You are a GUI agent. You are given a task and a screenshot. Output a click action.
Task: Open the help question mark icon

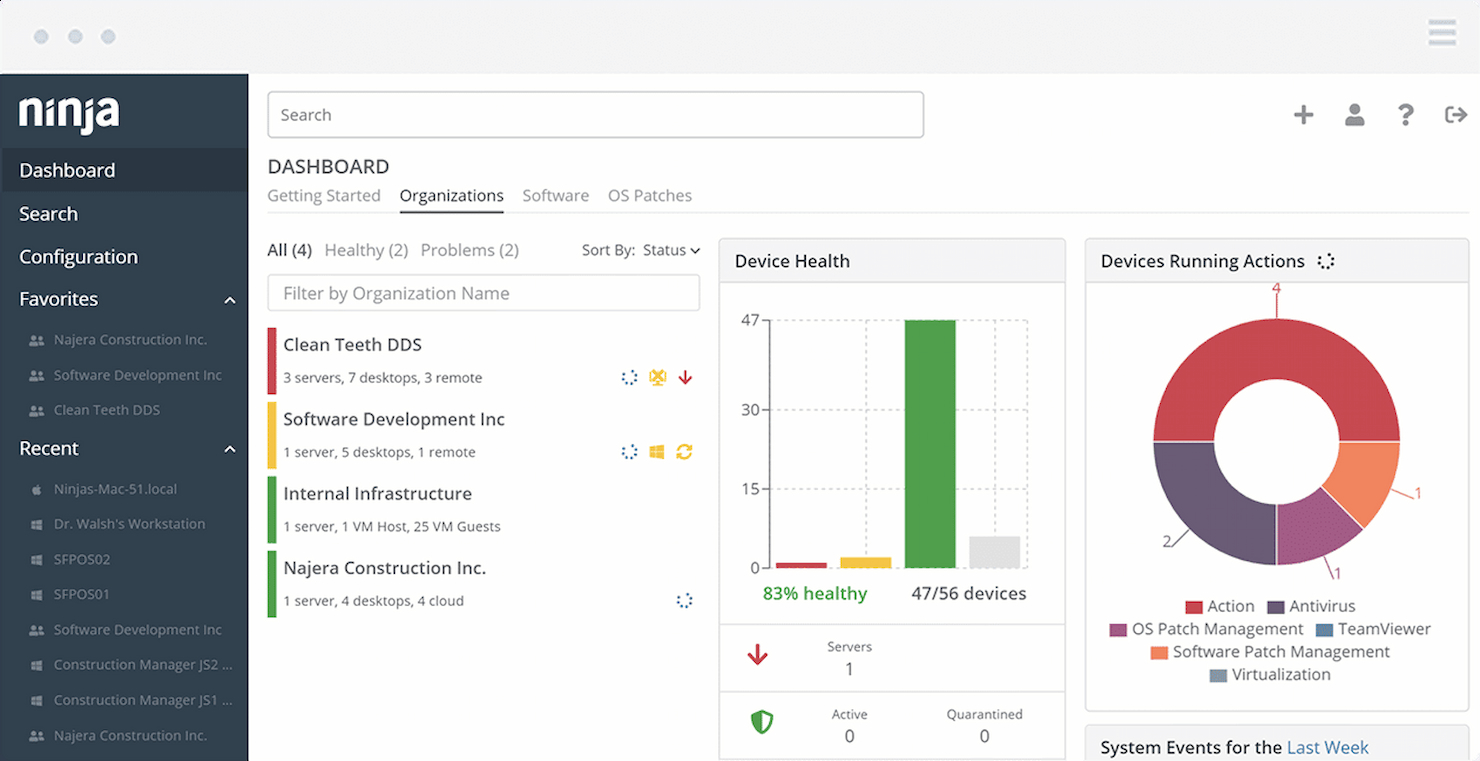[1405, 115]
